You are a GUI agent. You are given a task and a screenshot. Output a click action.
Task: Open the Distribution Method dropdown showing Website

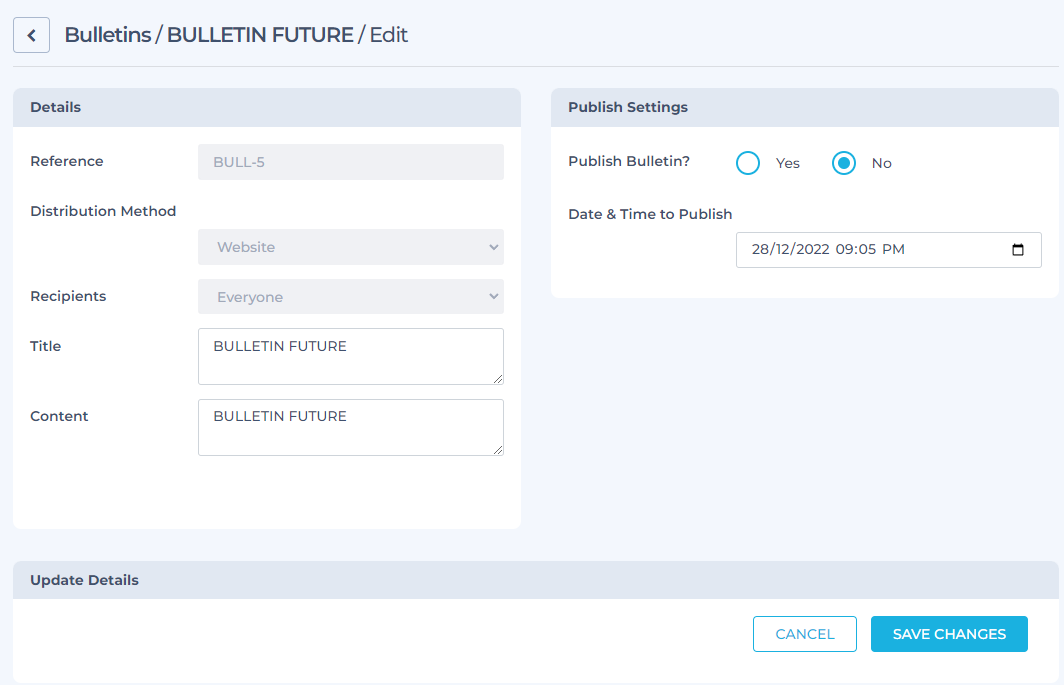click(351, 247)
